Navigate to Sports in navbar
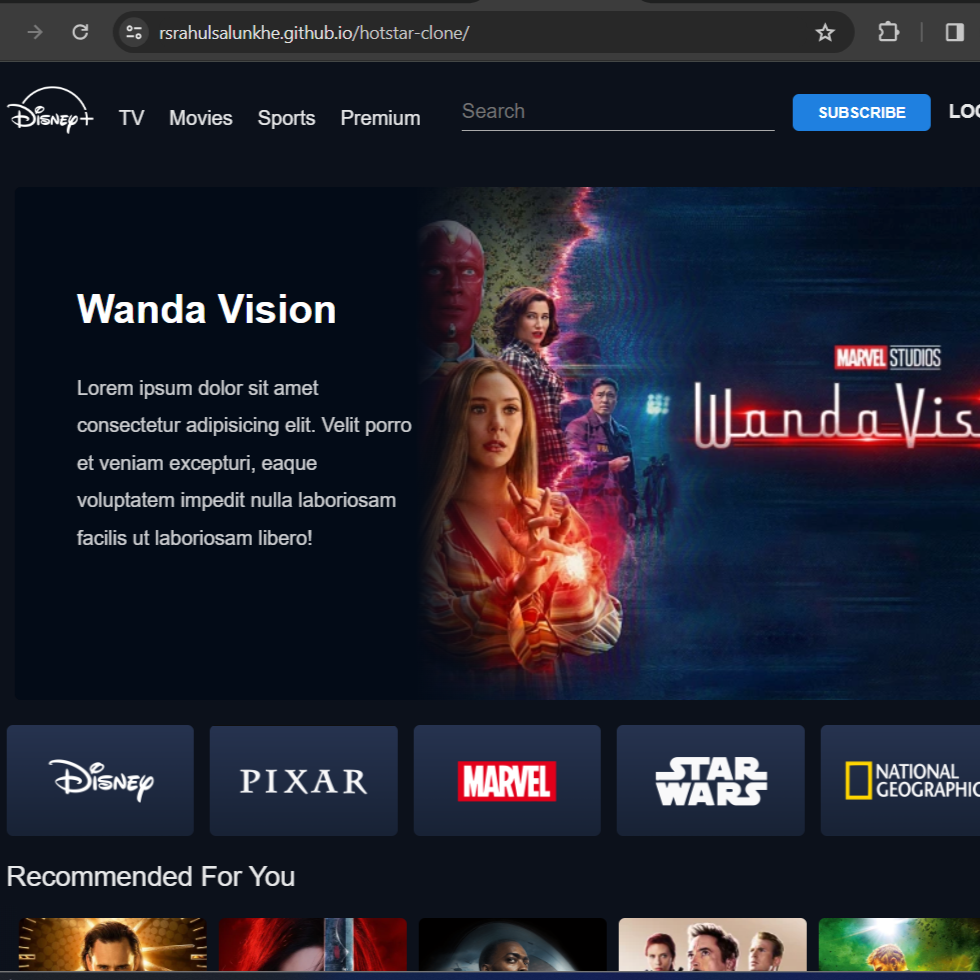 286,118
